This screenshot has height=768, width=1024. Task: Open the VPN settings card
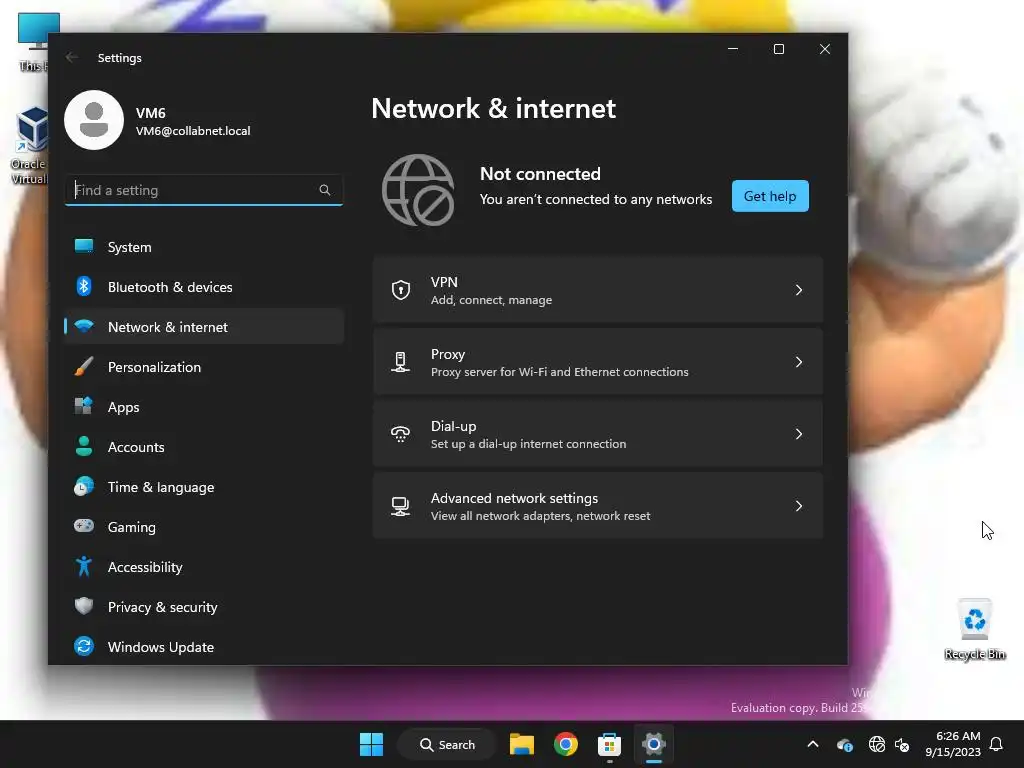pyautogui.click(x=598, y=290)
